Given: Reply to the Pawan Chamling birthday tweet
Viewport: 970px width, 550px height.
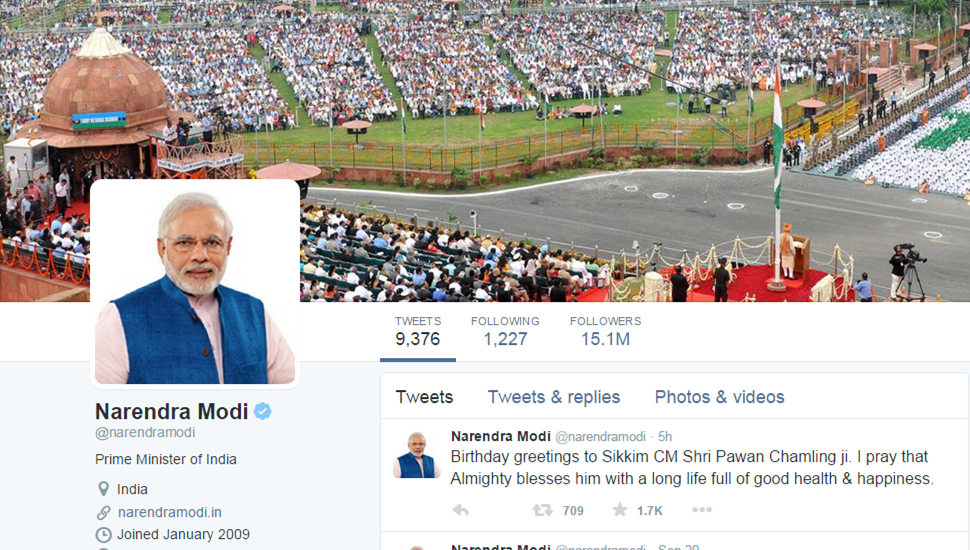Looking at the screenshot, I should point(461,510).
